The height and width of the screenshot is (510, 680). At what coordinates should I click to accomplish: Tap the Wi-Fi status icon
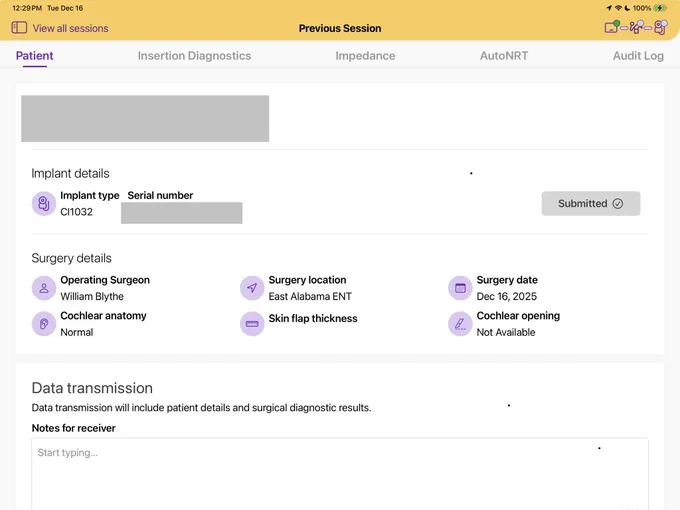618,8
